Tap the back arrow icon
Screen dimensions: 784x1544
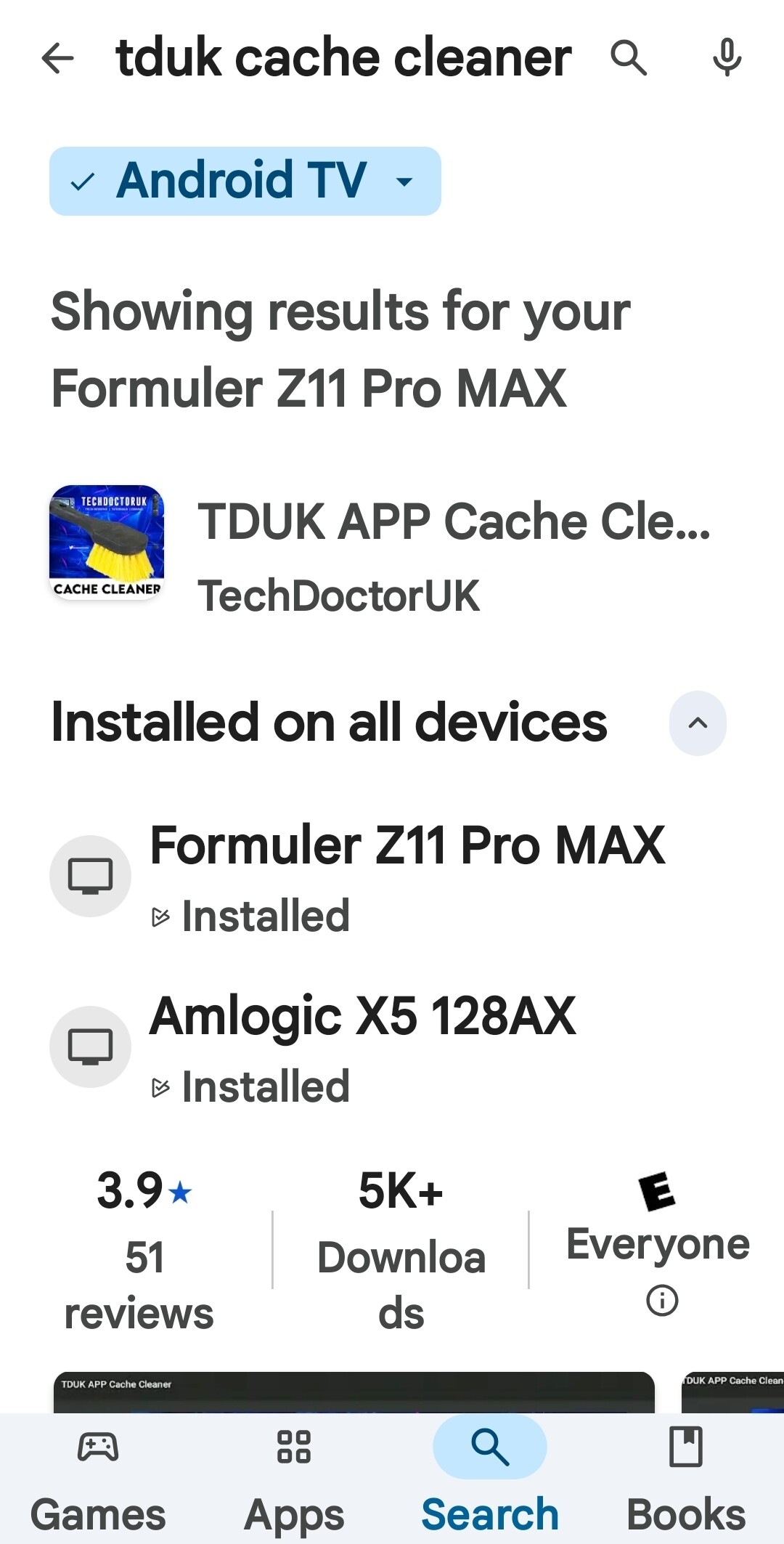[58, 58]
